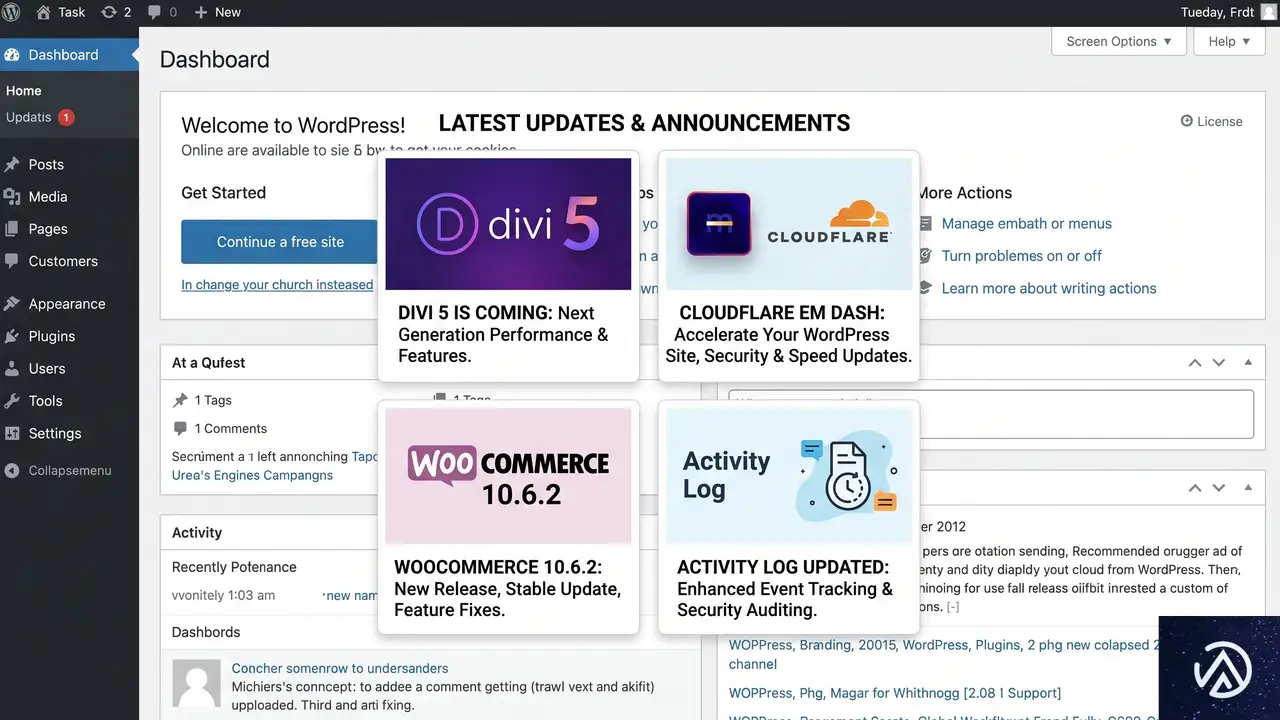Image resolution: width=1280 pixels, height=720 pixels.
Task: Click the icon beside Learn more about writing actions
Action: pyautogui.click(x=925, y=288)
